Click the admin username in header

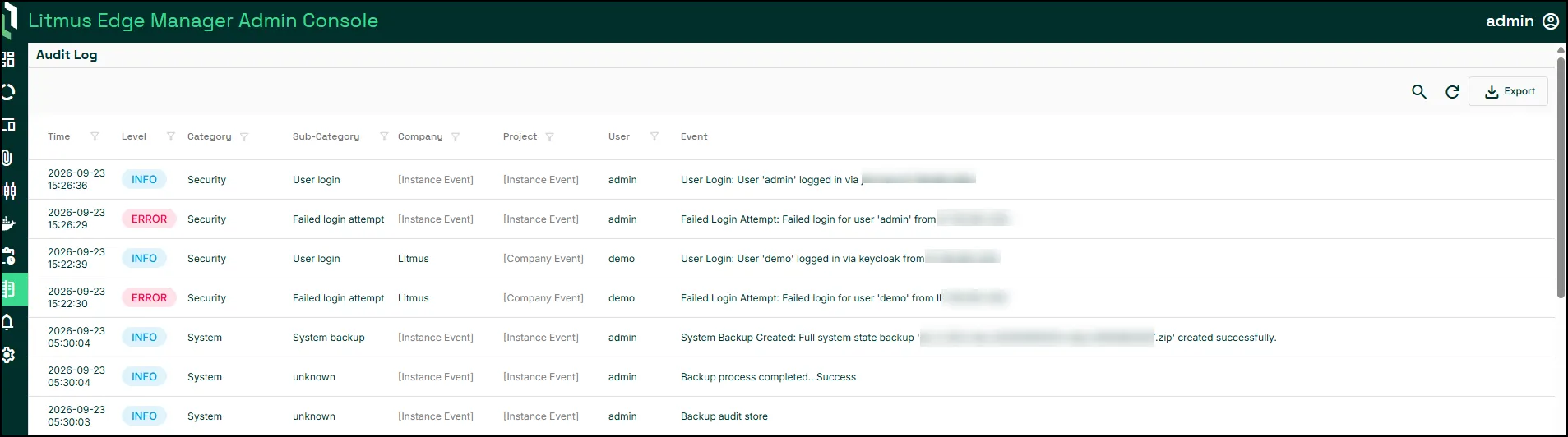tap(1510, 21)
